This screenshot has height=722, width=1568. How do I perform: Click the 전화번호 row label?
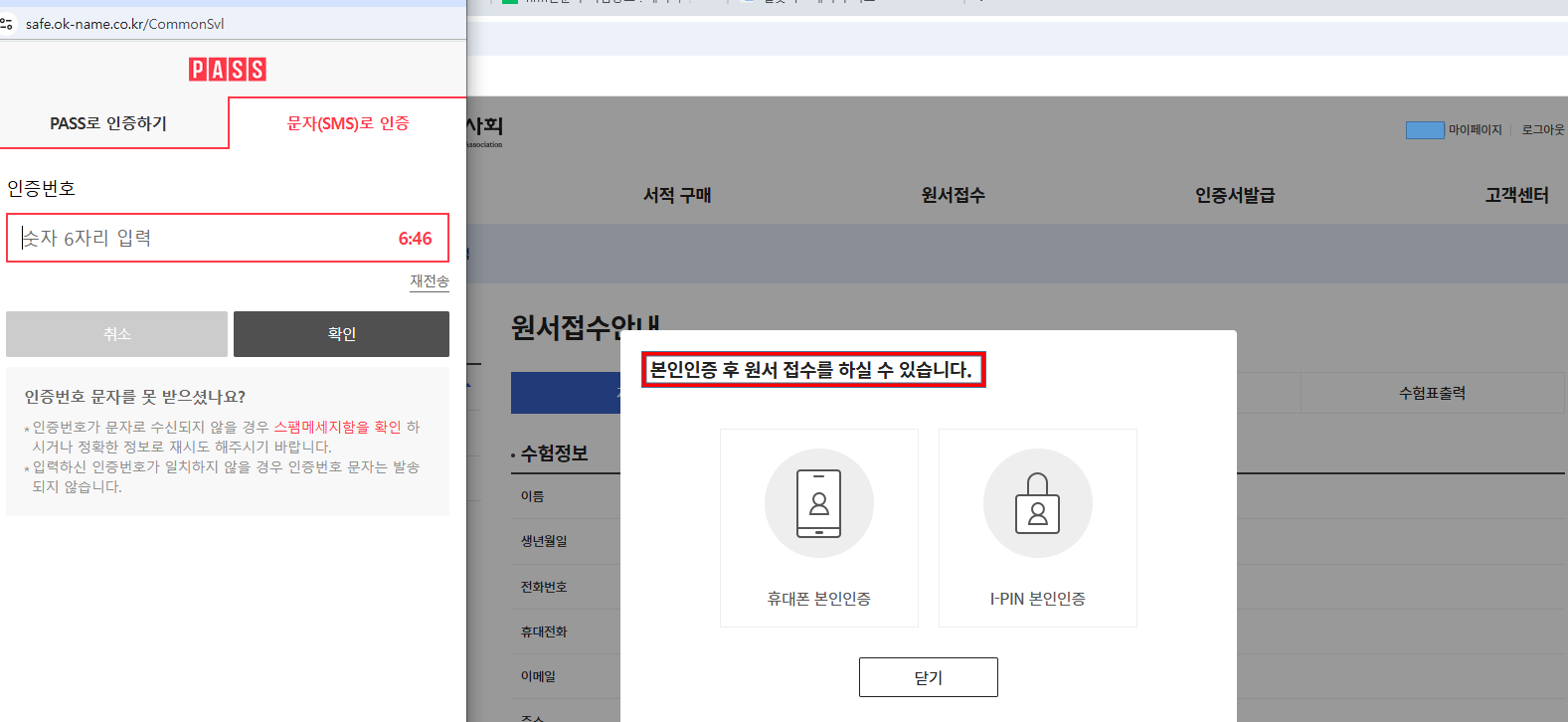pyautogui.click(x=544, y=587)
